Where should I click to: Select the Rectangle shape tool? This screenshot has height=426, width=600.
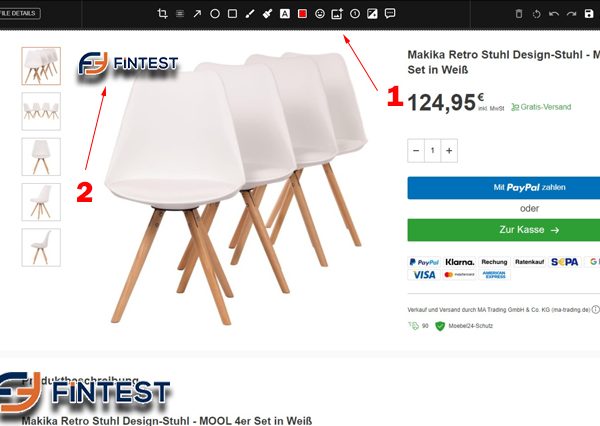click(x=232, y=14)
